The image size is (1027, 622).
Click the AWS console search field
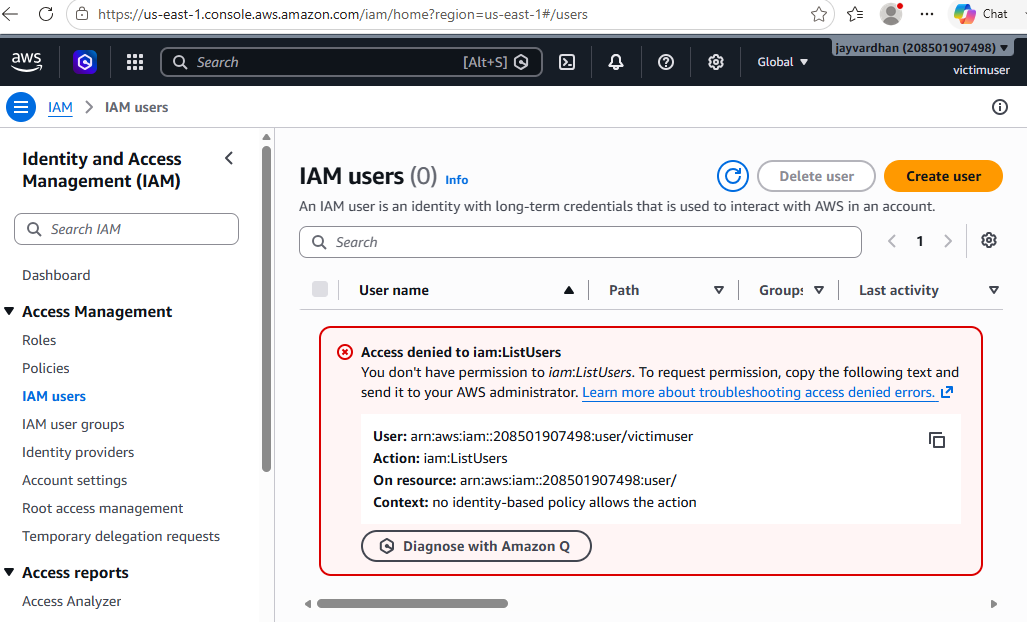point(351,62)
